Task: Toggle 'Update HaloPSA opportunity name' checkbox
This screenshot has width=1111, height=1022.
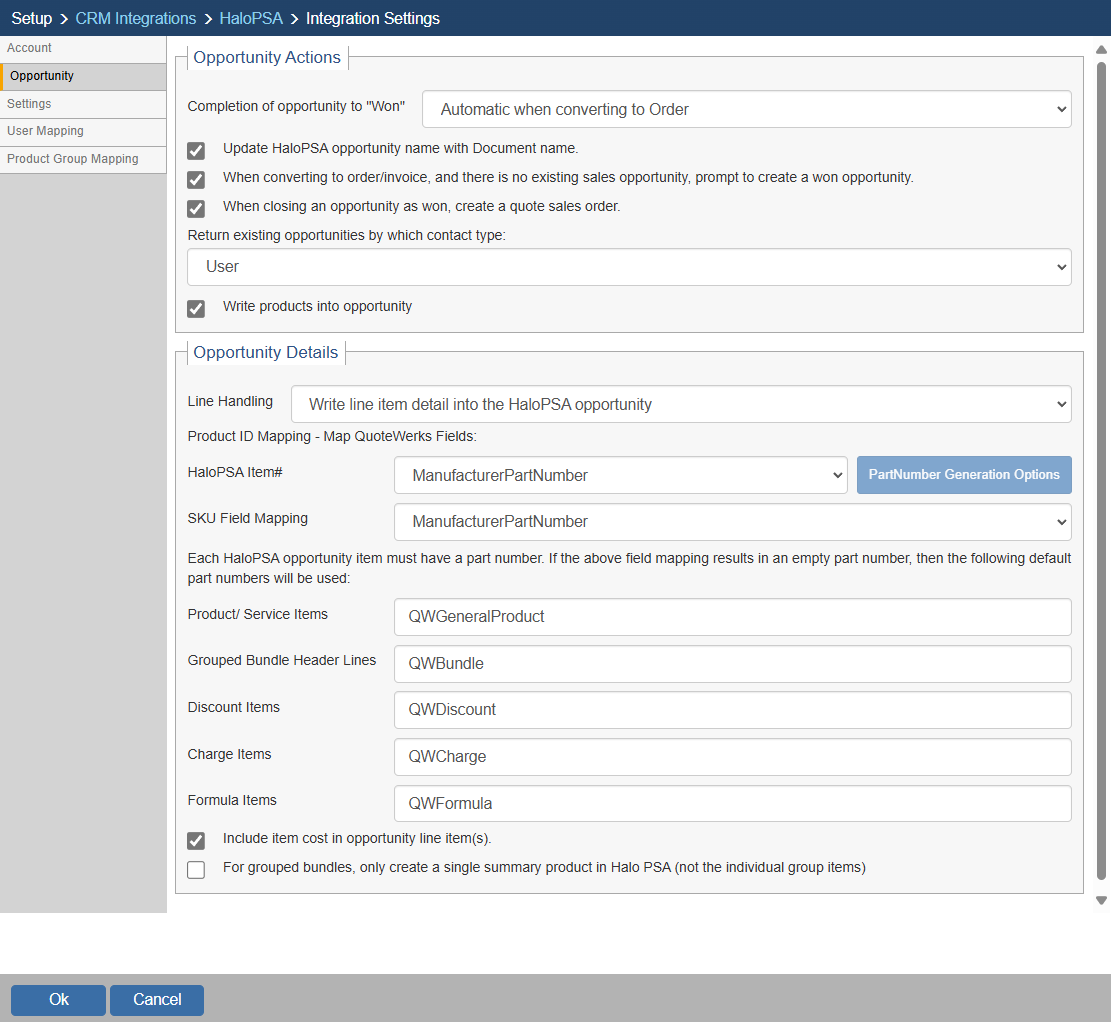Action: (x=196, y=151)
